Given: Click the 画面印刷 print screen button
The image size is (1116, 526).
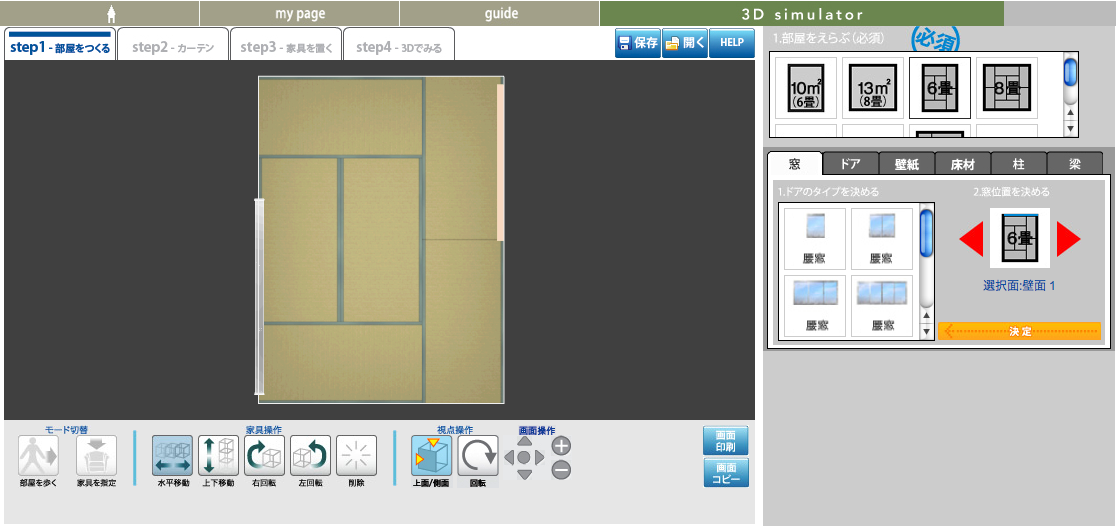Looking at the screenshot, I should (x=726, y=441).
